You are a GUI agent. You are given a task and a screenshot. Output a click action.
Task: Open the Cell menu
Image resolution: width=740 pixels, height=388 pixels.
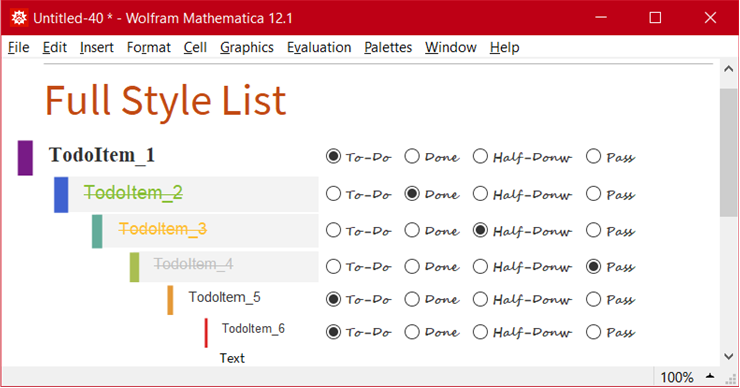[195, 47]
